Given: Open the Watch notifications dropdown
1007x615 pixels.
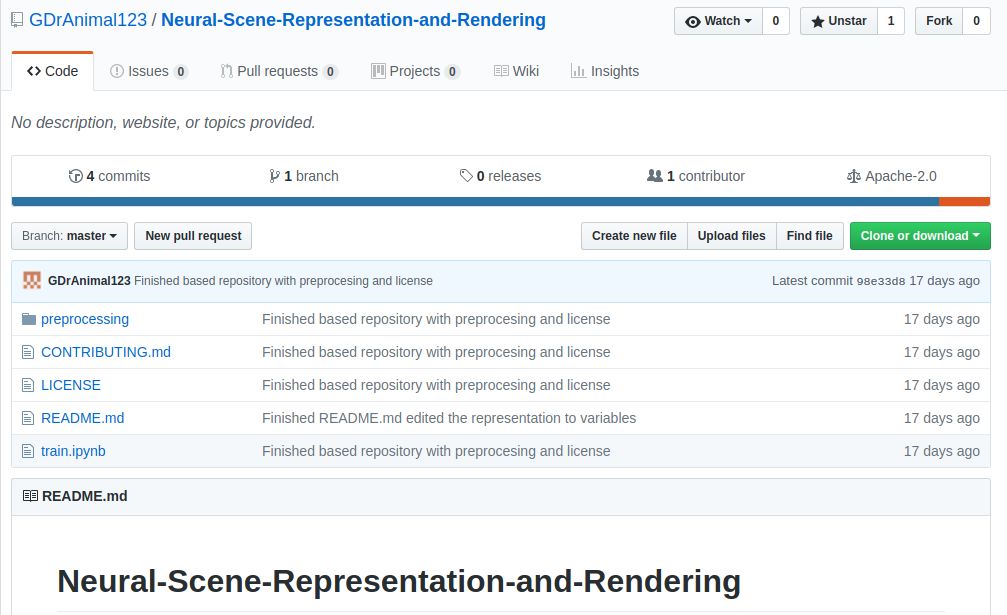Looking at the screenshot, I should click(718, 21).
